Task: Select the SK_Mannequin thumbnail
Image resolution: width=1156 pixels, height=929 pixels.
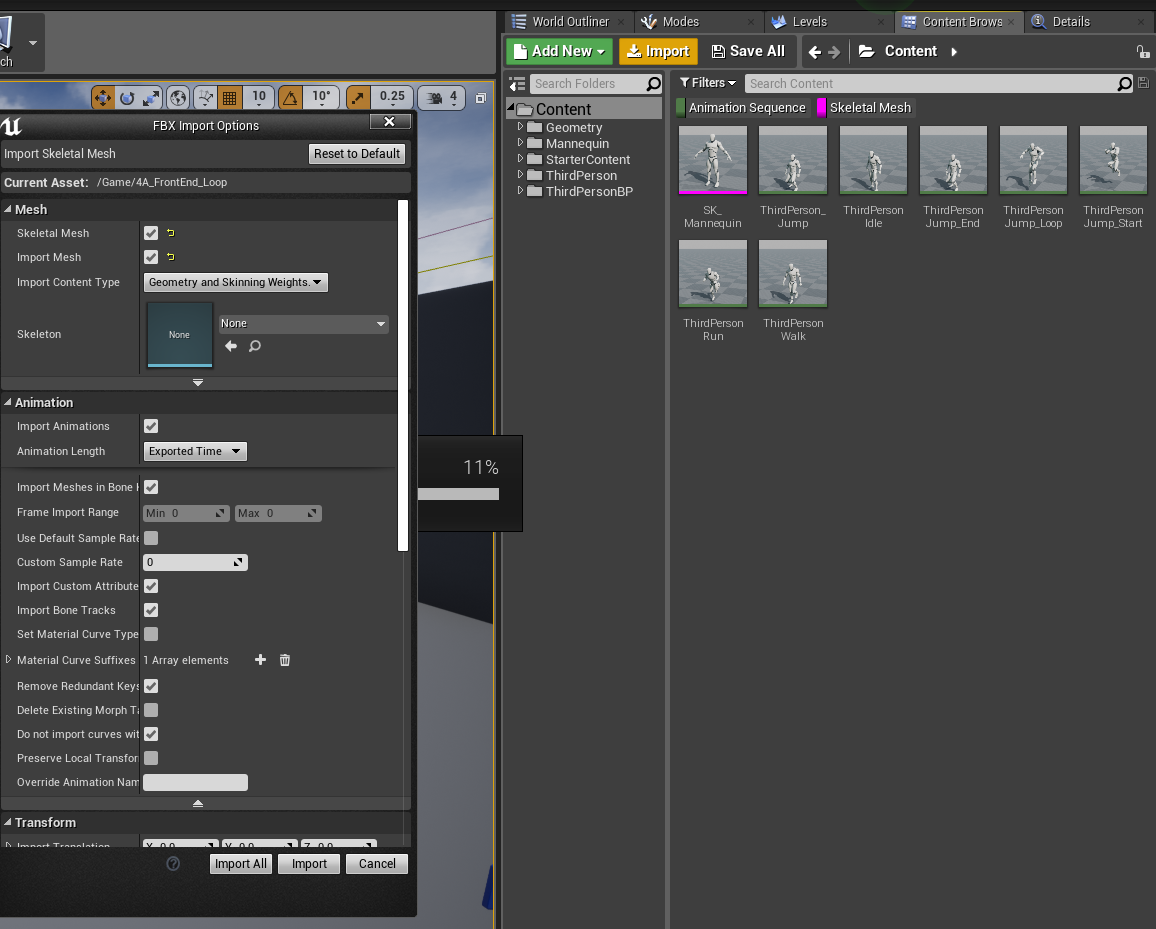Action: (712, 160)
